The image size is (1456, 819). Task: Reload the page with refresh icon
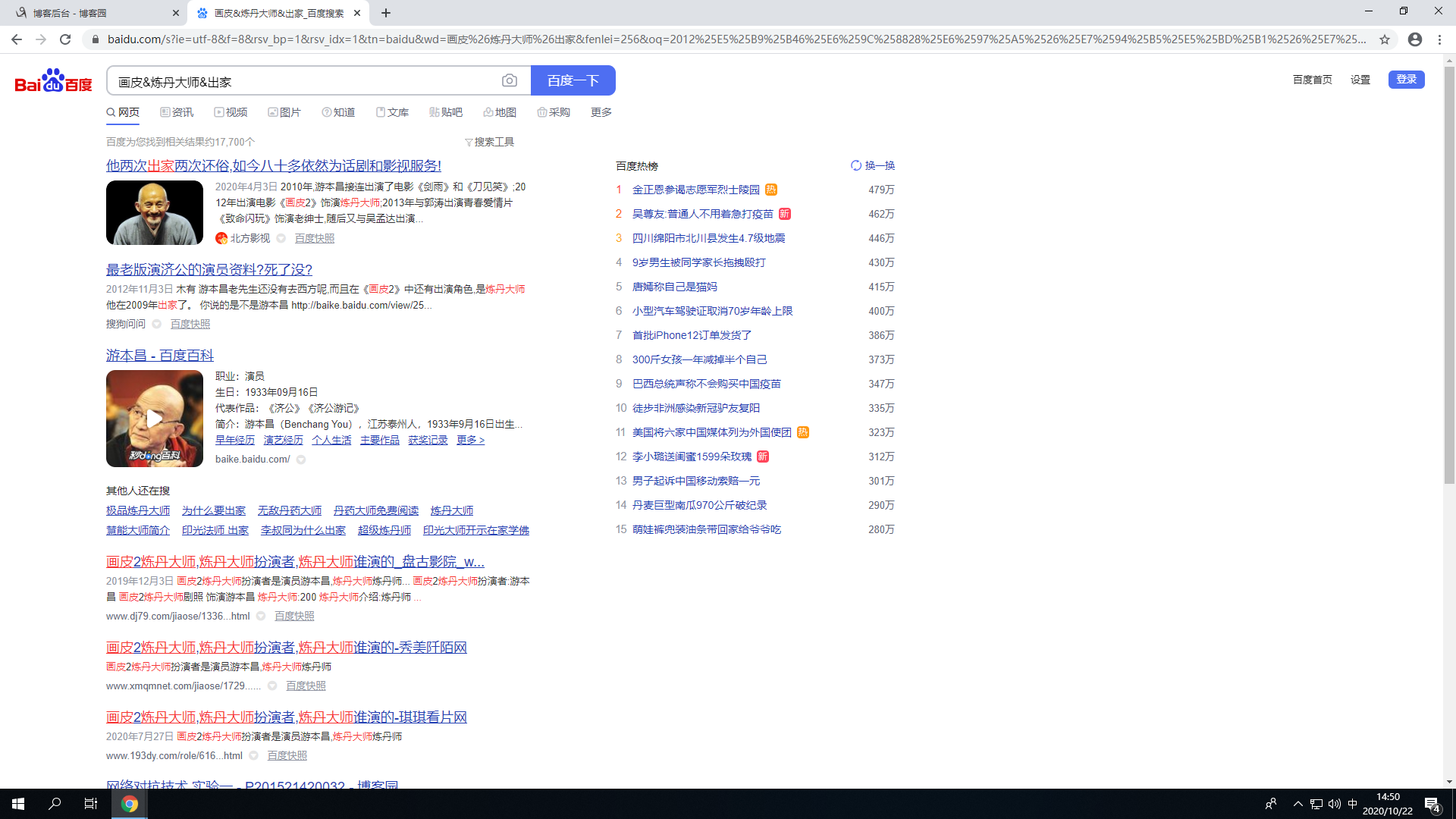(65, 39)
